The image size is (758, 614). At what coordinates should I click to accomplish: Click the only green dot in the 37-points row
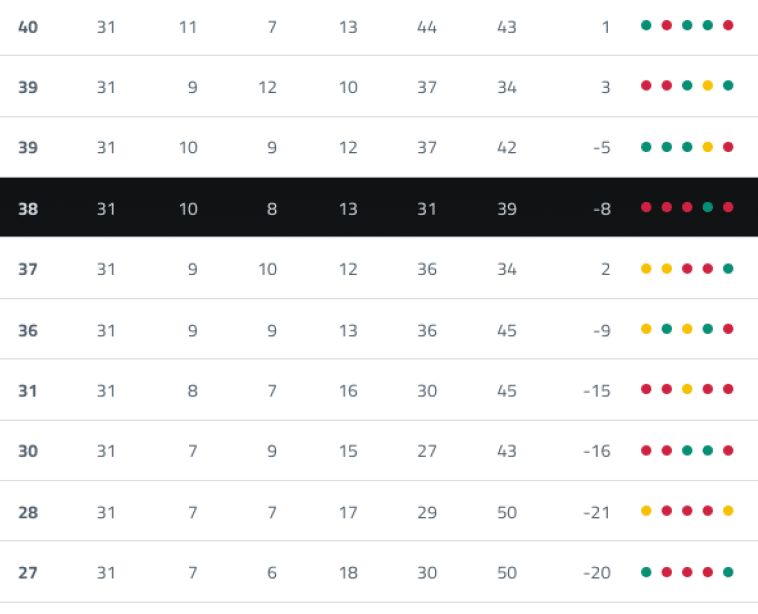728,268
